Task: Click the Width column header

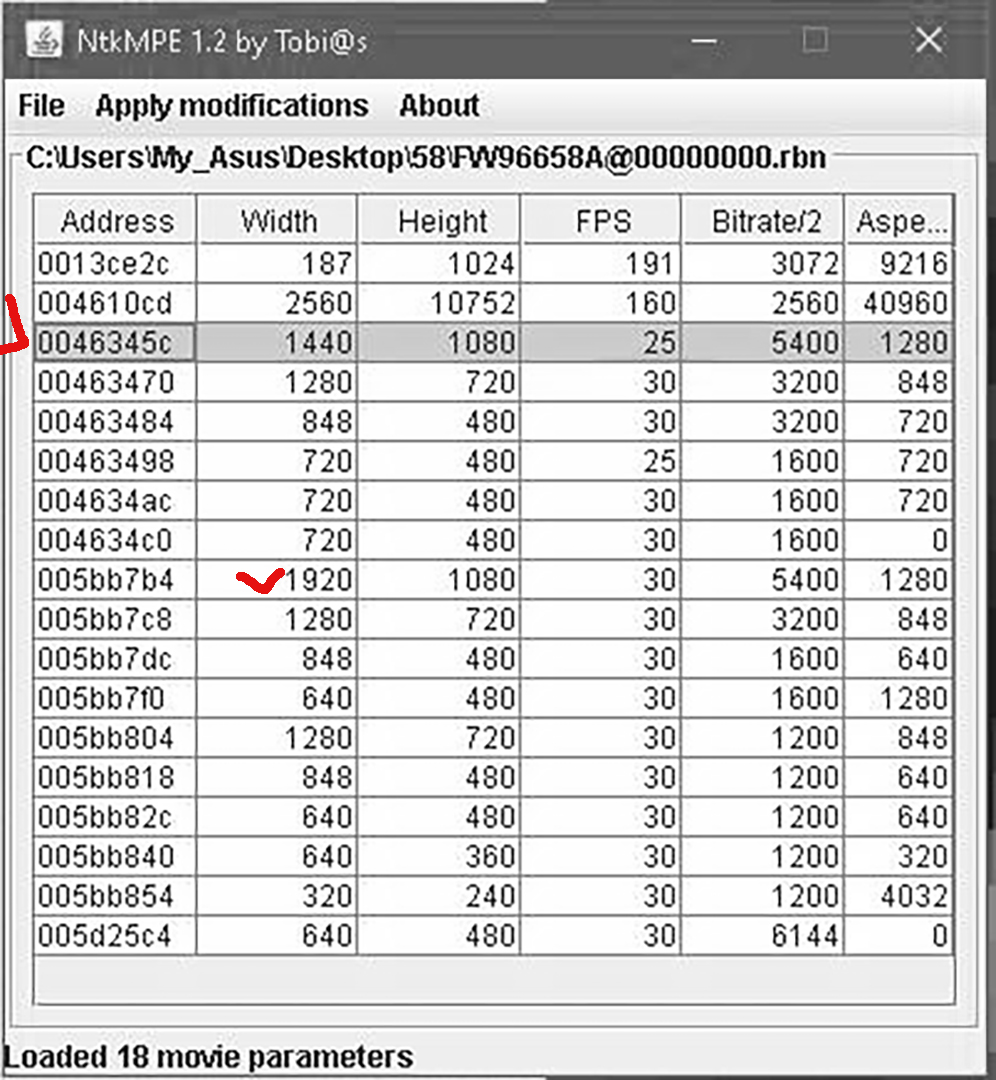Action: pyautogui.click(x=278, y=221)
